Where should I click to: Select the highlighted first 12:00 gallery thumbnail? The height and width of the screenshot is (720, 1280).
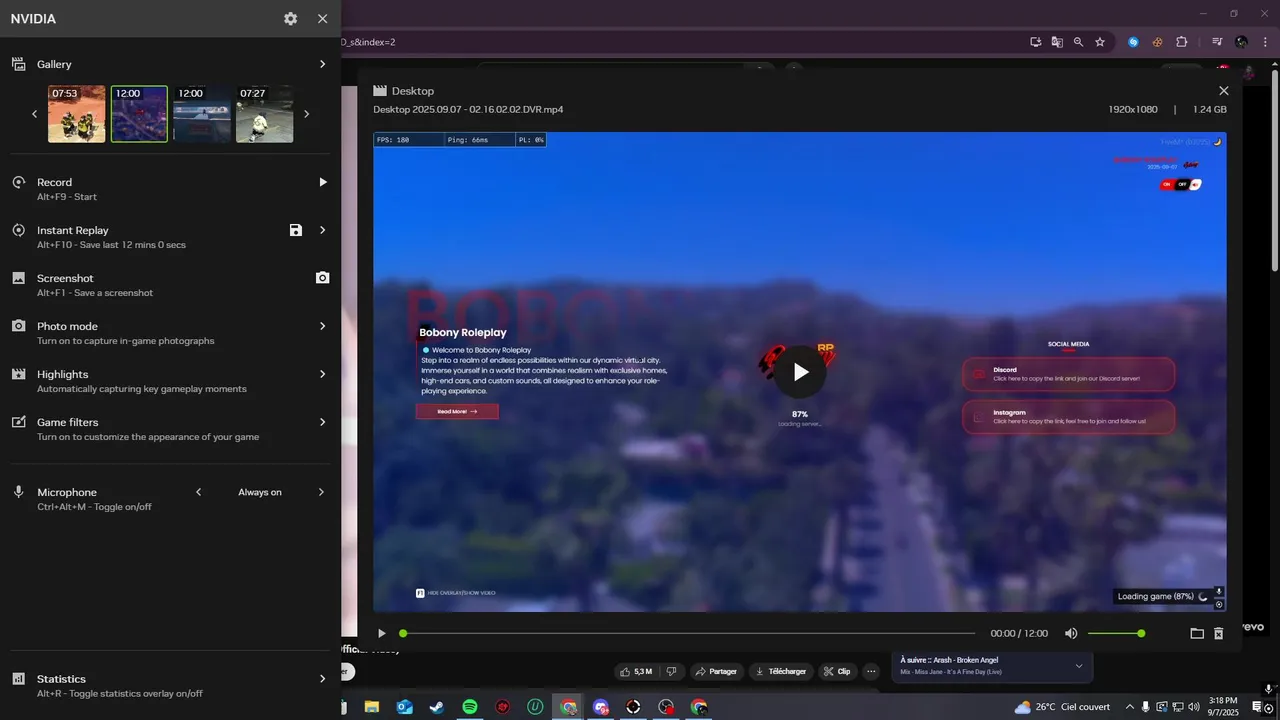tap(139, 114)
